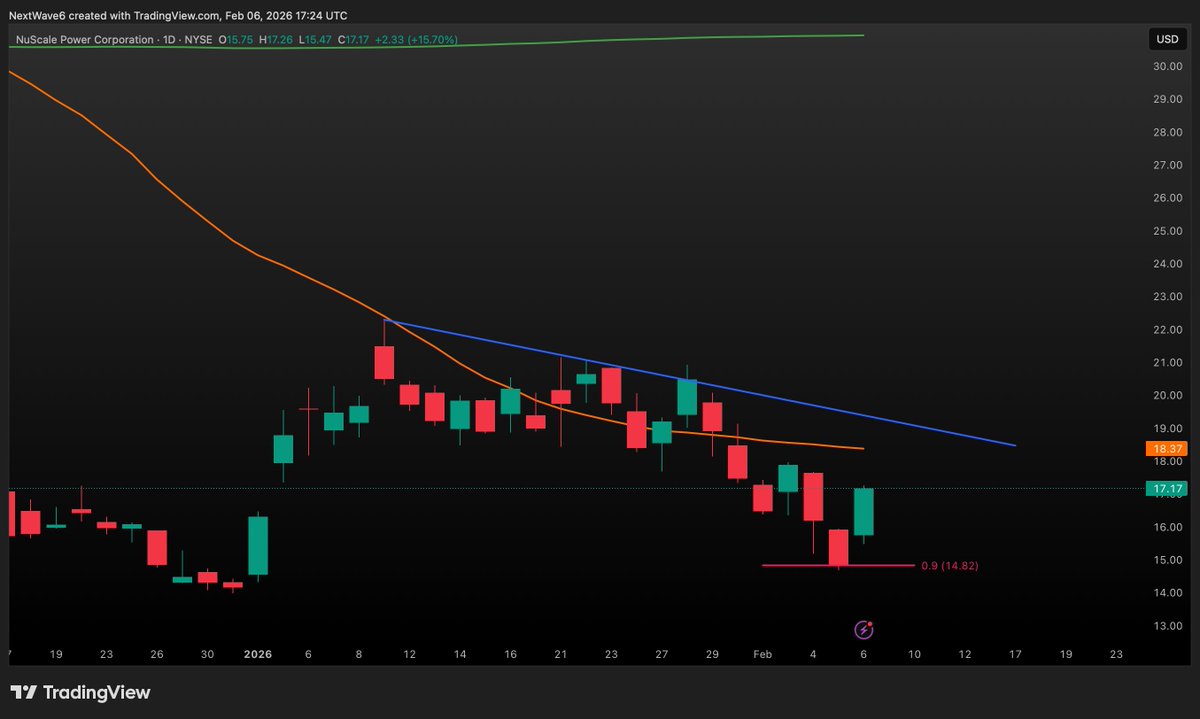
Task: Click the 30.00 value on the price scale
Action: pyautogui.click(x=1166, y=66)
